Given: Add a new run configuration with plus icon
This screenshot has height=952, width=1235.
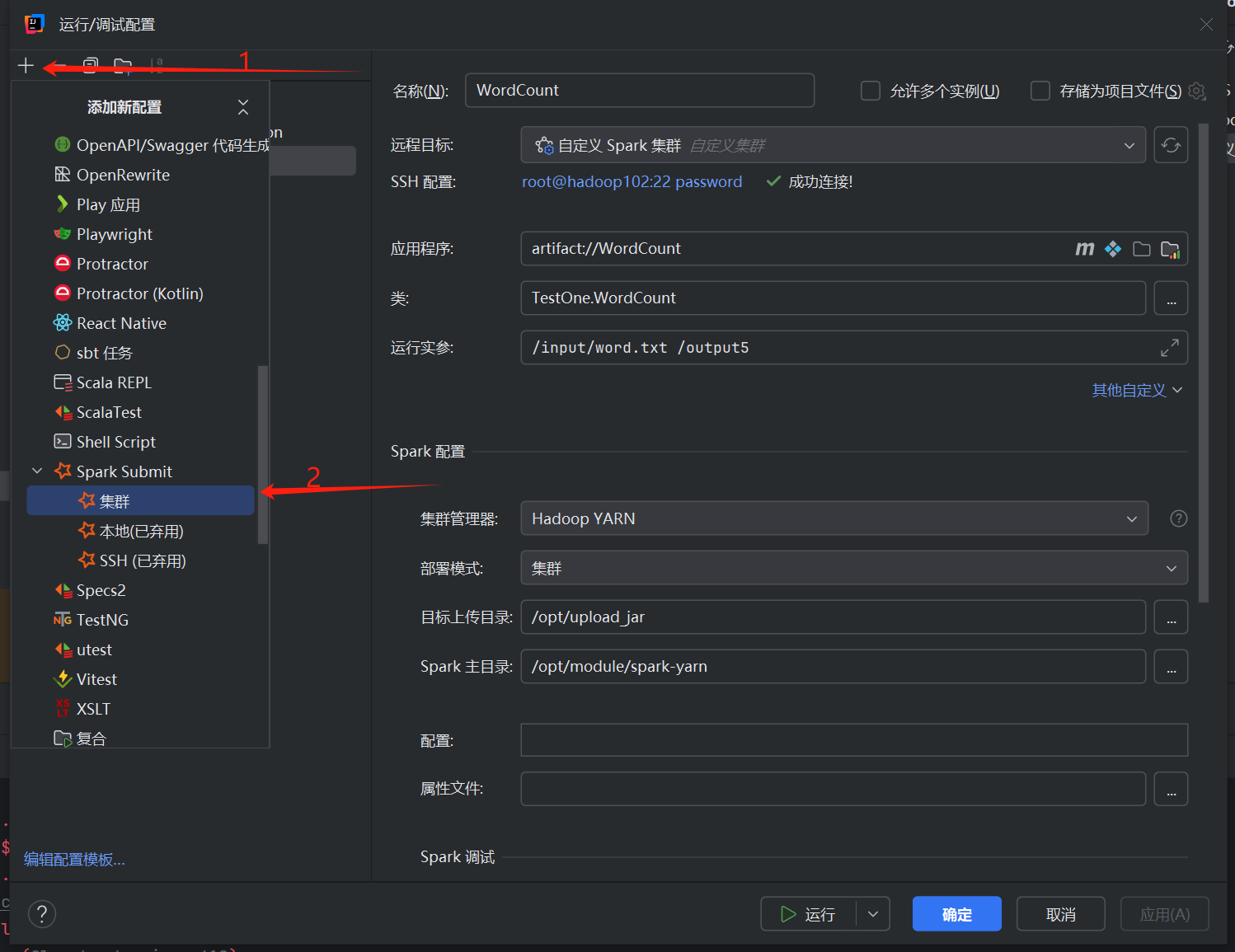Looking at the screenshot, I should pyautogui.click(x=25, y=65).
